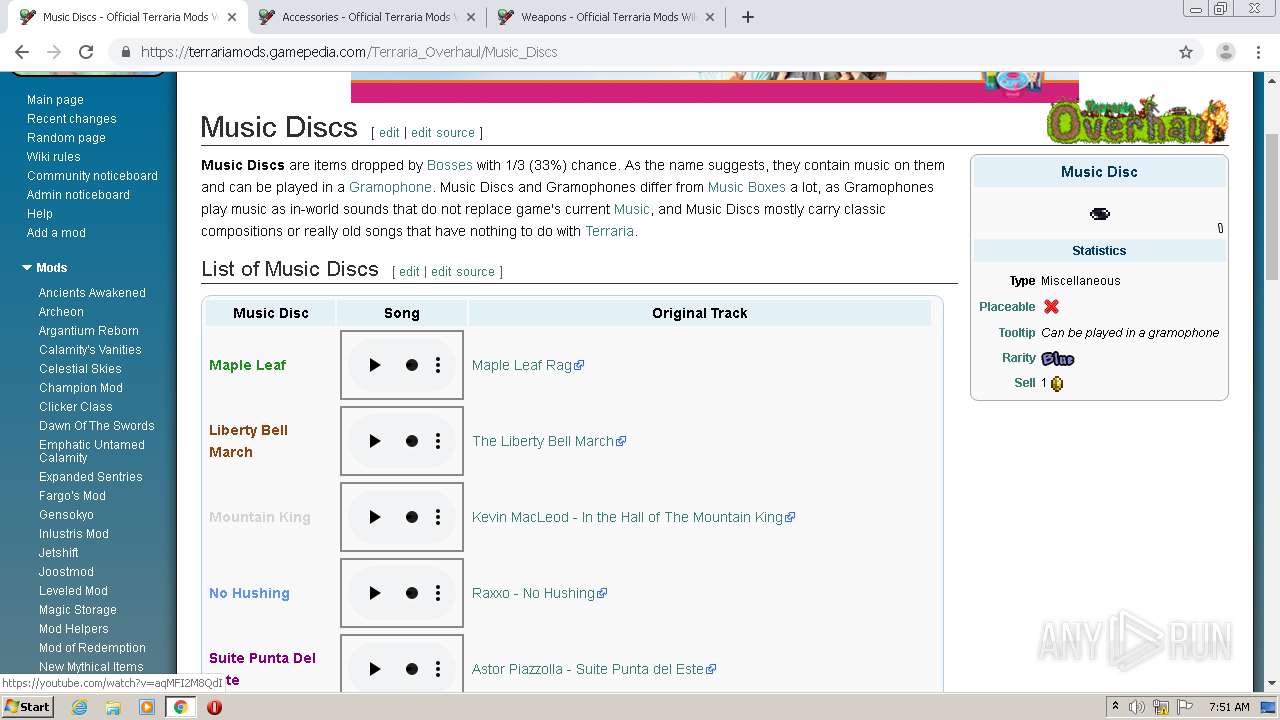
Task: Open Wiki rules in sidebar
Action: 54,157
